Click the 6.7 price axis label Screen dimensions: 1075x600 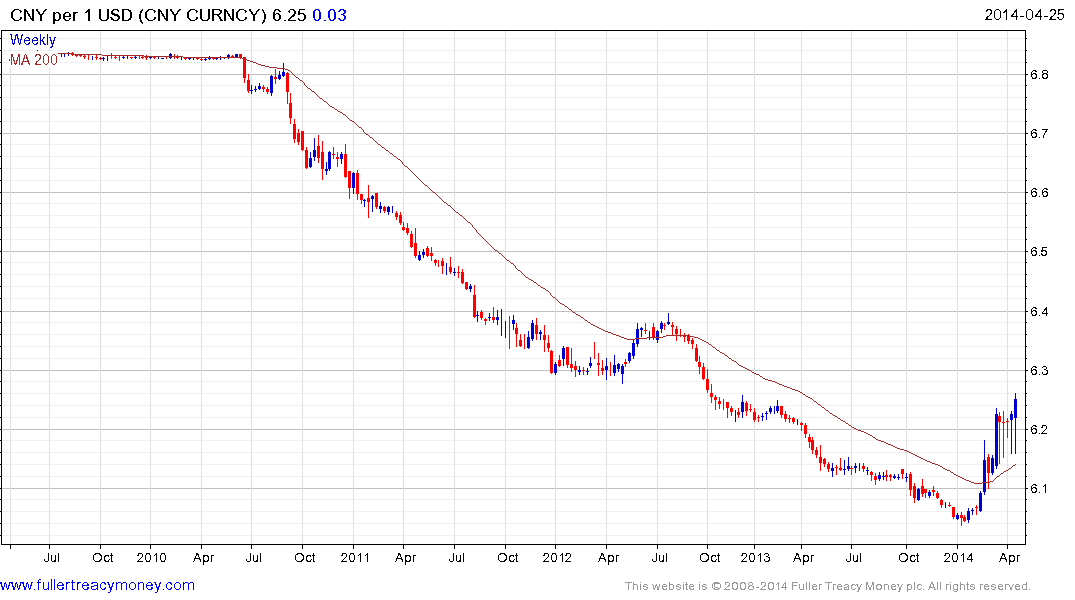(1039, 134)
